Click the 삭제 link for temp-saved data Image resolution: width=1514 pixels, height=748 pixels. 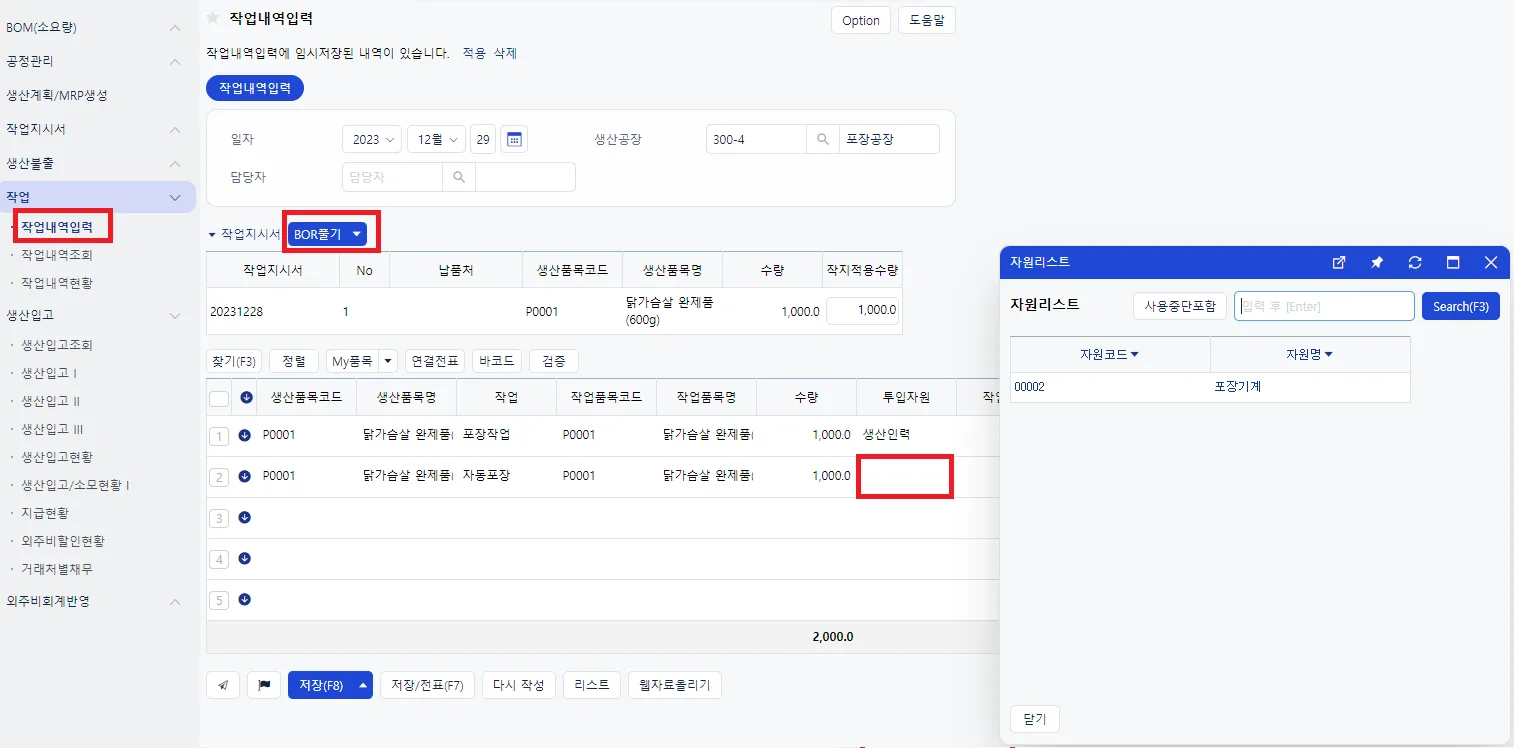coord(505,53)
